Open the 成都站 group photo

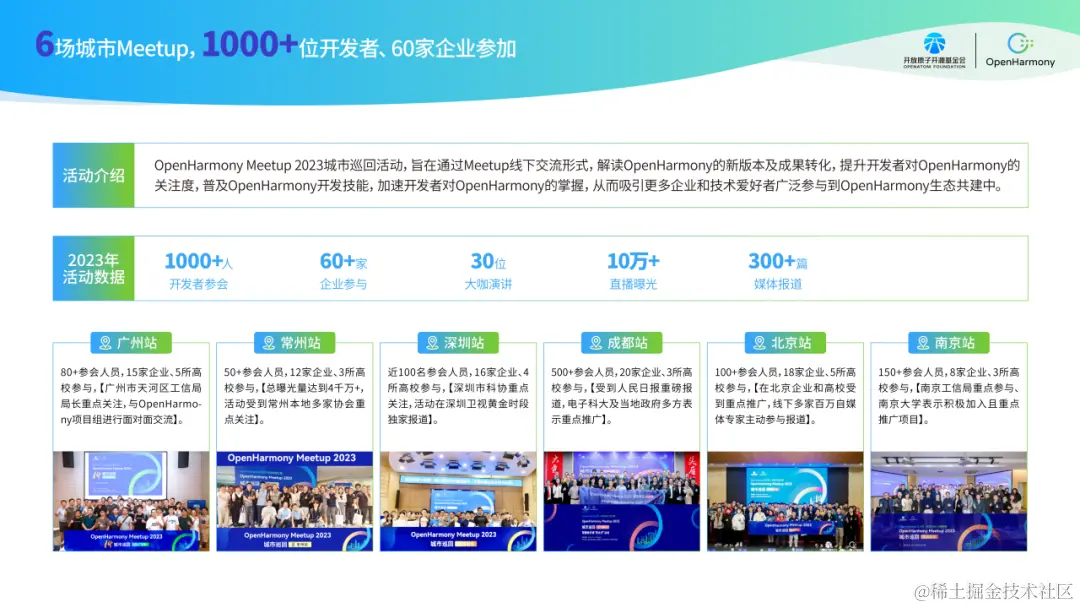[x=622, y=501]
